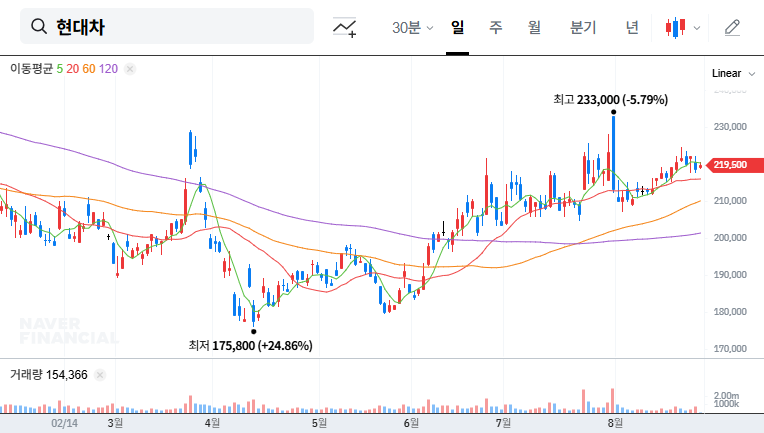
Task: Click the 20-day moving average label
Action: point(73,69)
